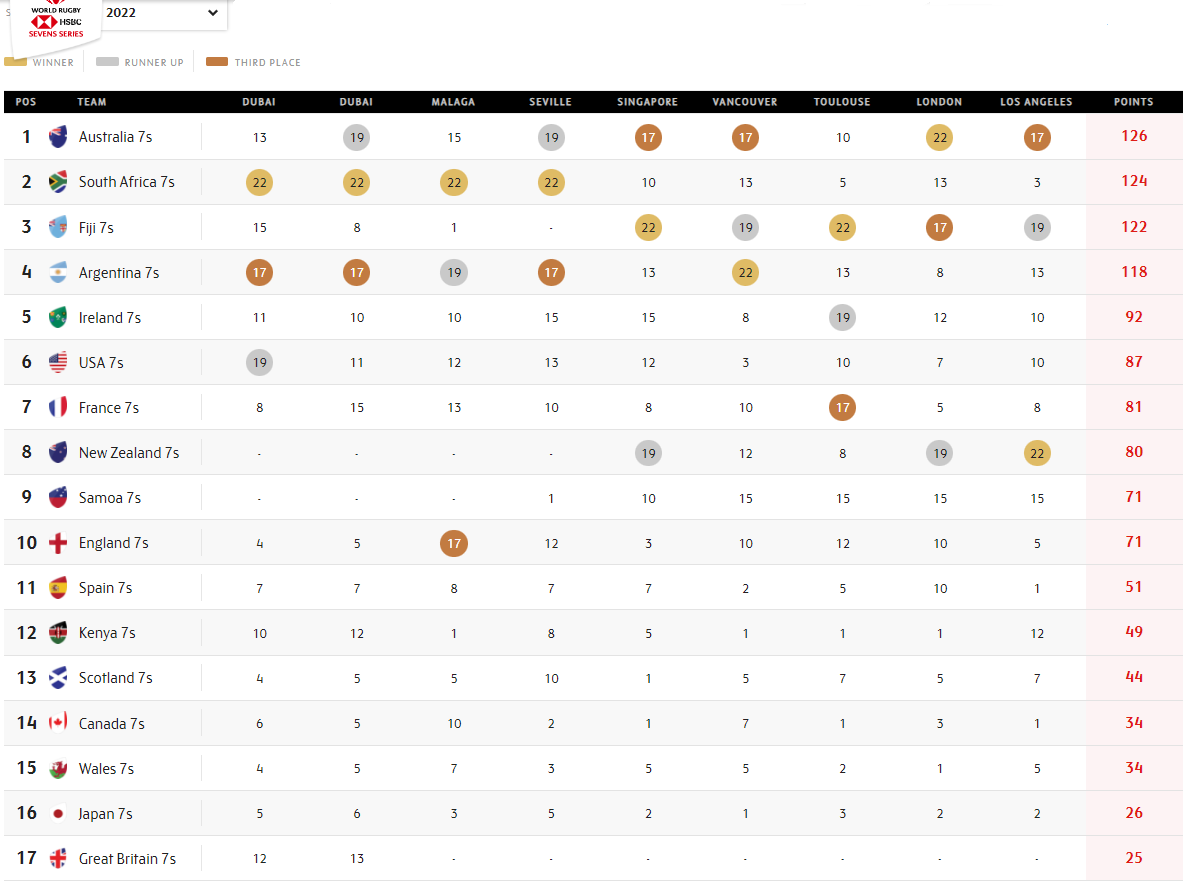Screen dimensions: 1184x881
Task: Click the Australia 7s team flag icon
Action: tap(58, 137)
